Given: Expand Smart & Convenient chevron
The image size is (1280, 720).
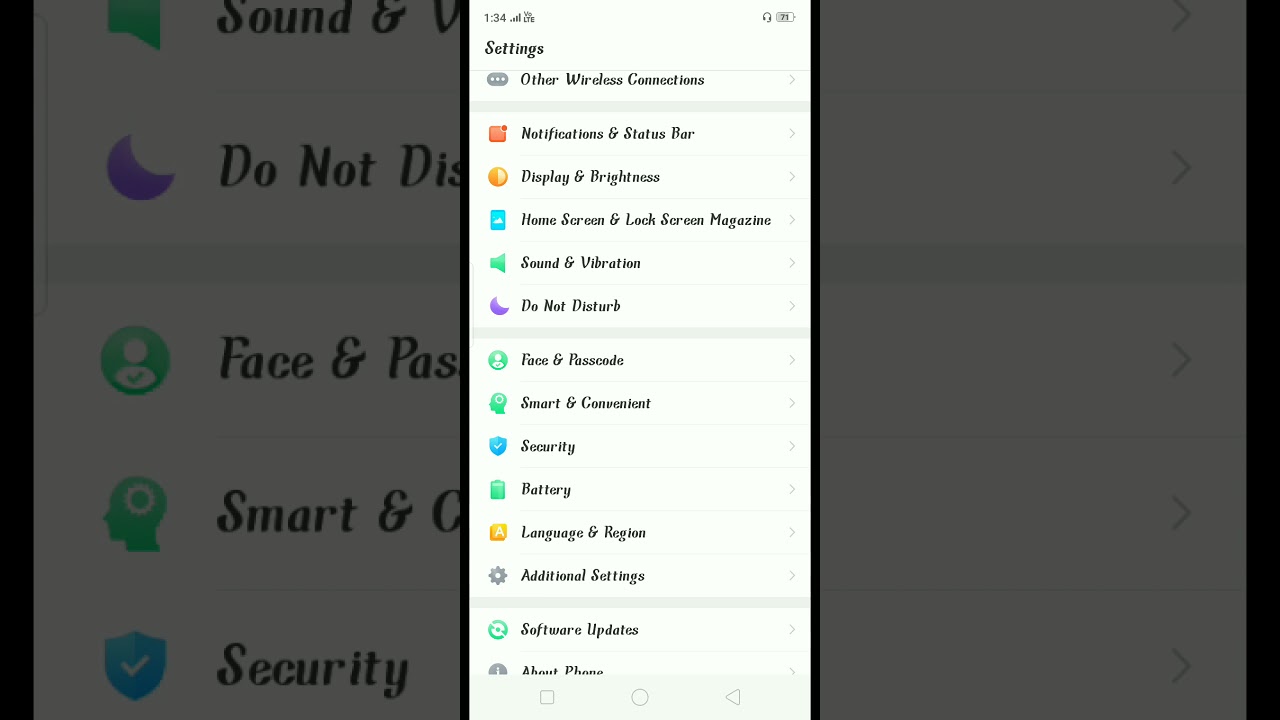Looking at the screenshot, I should [x=791, y=403].
